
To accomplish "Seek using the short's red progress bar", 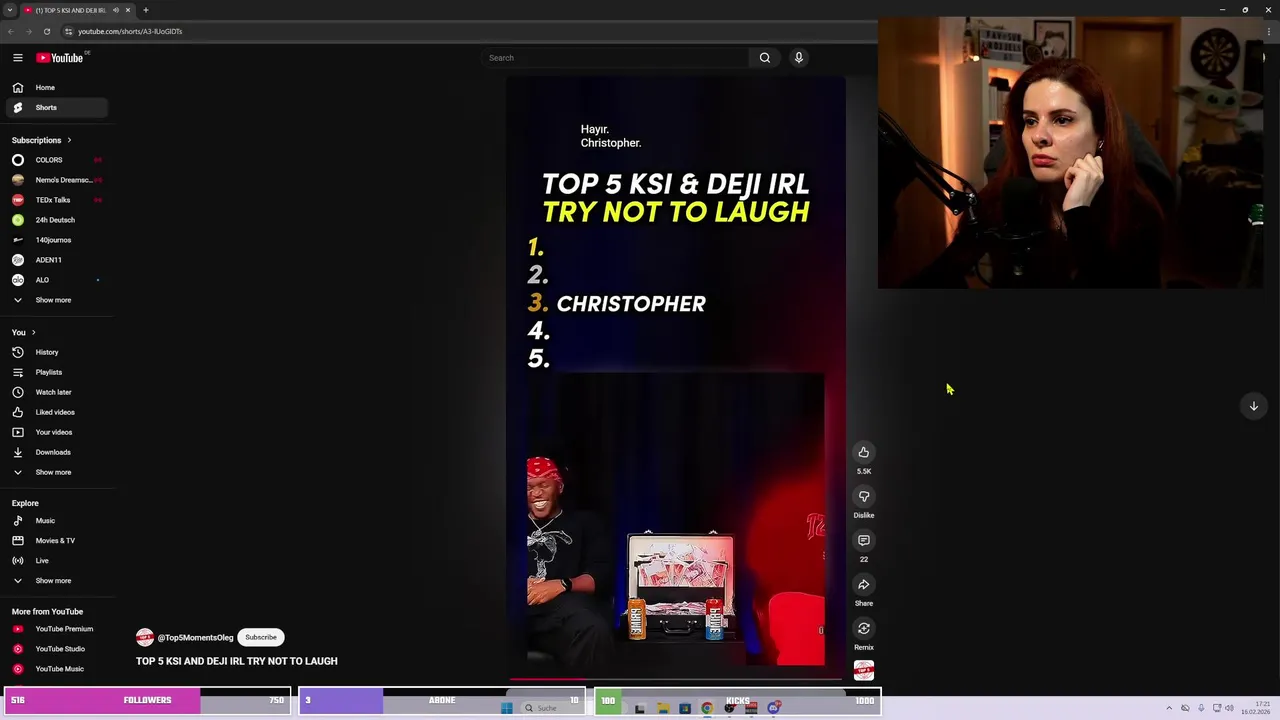I will click(675, 679).
